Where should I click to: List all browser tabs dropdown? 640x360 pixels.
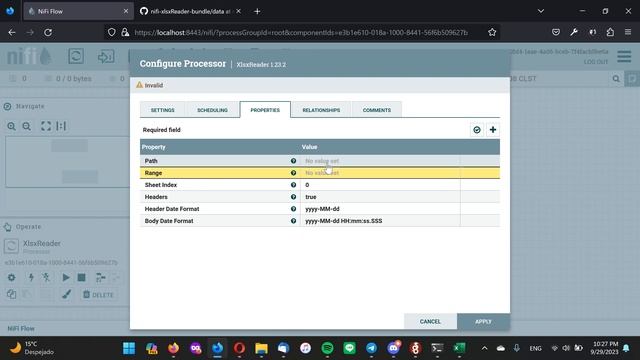pos(541,11)
